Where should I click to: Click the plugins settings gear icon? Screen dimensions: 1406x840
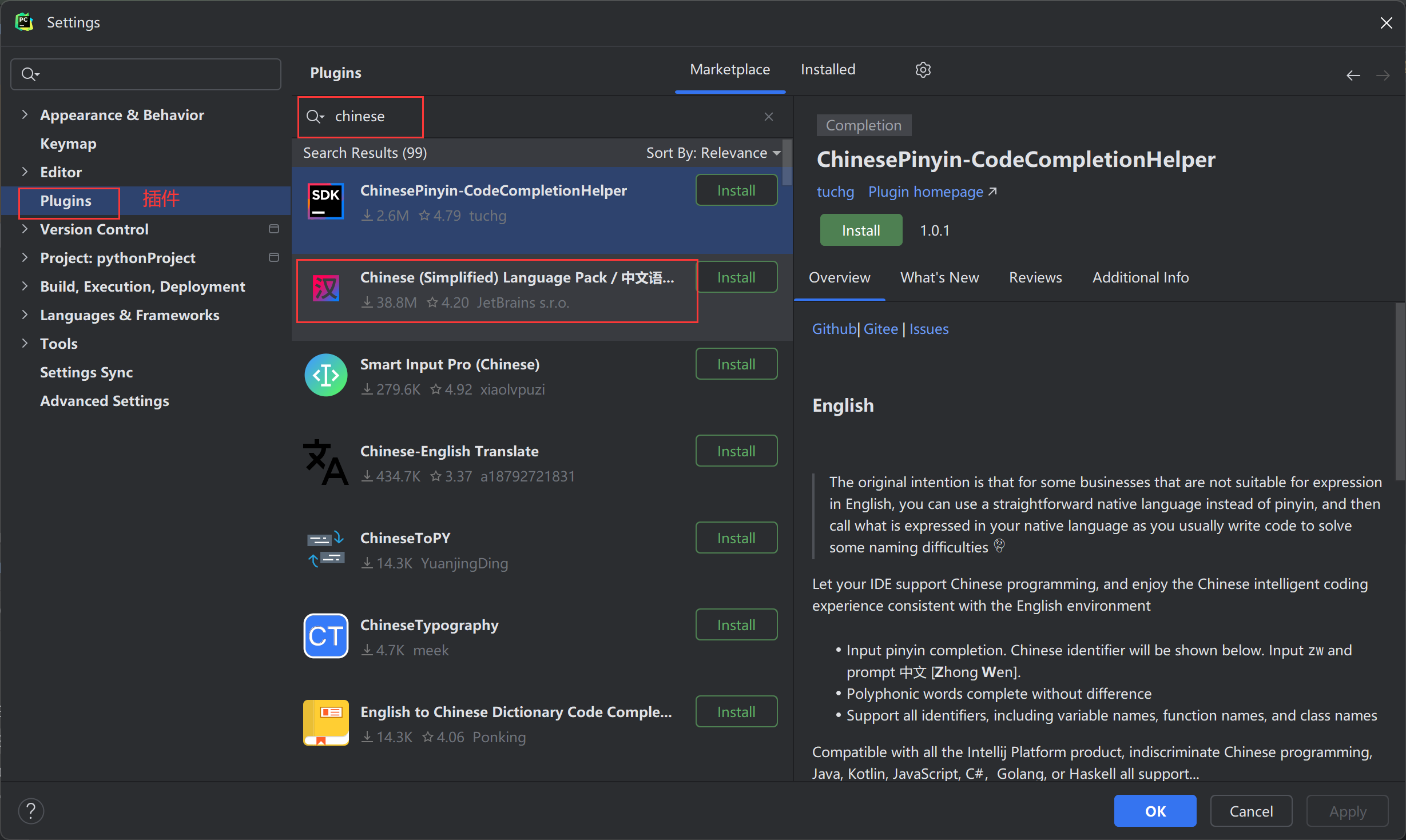point(923,70)
